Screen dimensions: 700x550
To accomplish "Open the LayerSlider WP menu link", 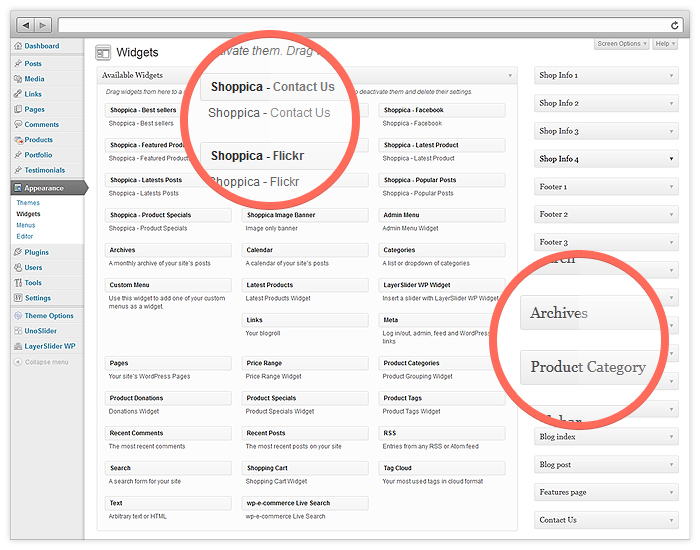I will coord(50,346).
